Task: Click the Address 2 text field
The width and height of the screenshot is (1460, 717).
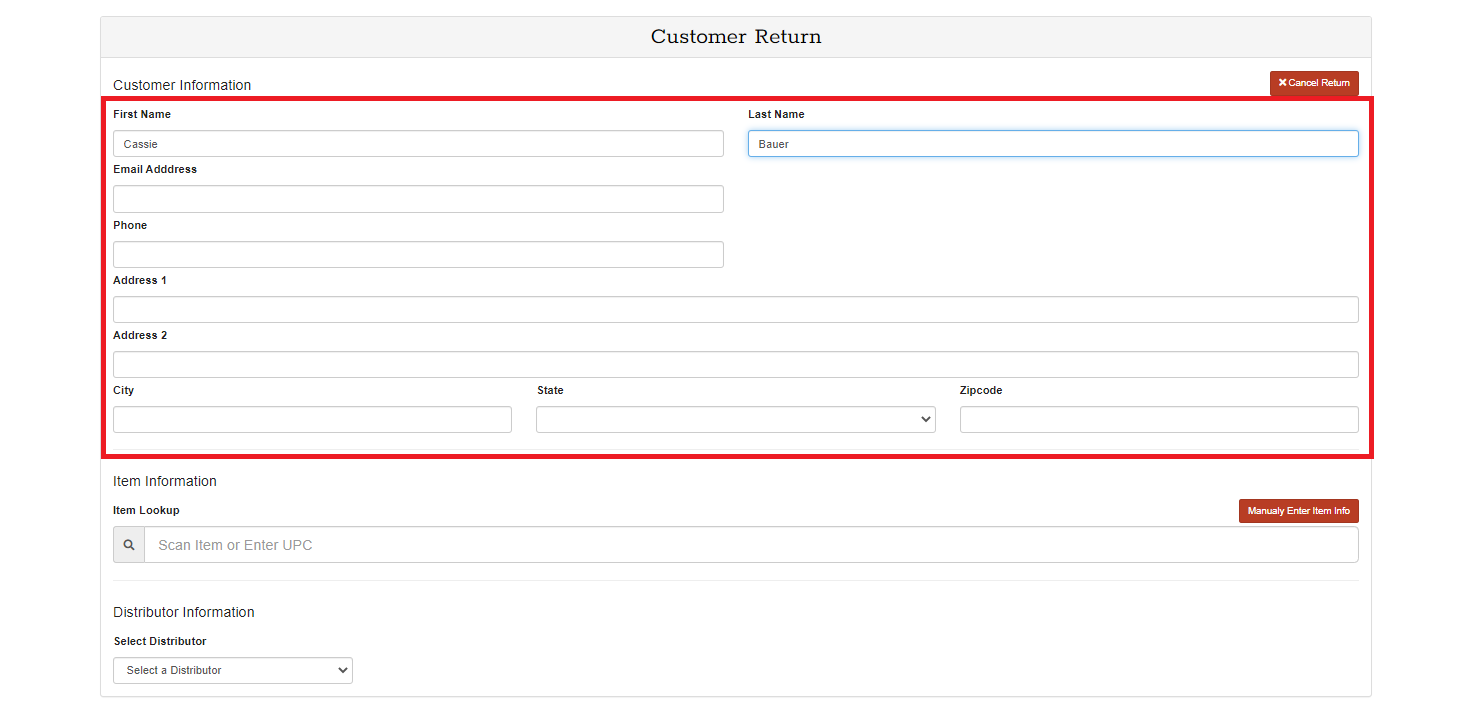Action: pos(735,365)
